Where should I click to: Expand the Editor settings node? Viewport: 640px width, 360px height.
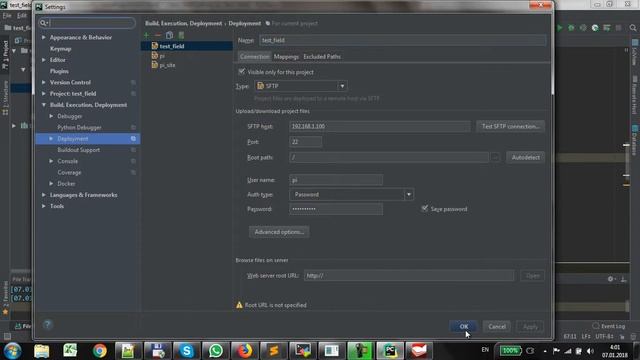tap(44, 60)
